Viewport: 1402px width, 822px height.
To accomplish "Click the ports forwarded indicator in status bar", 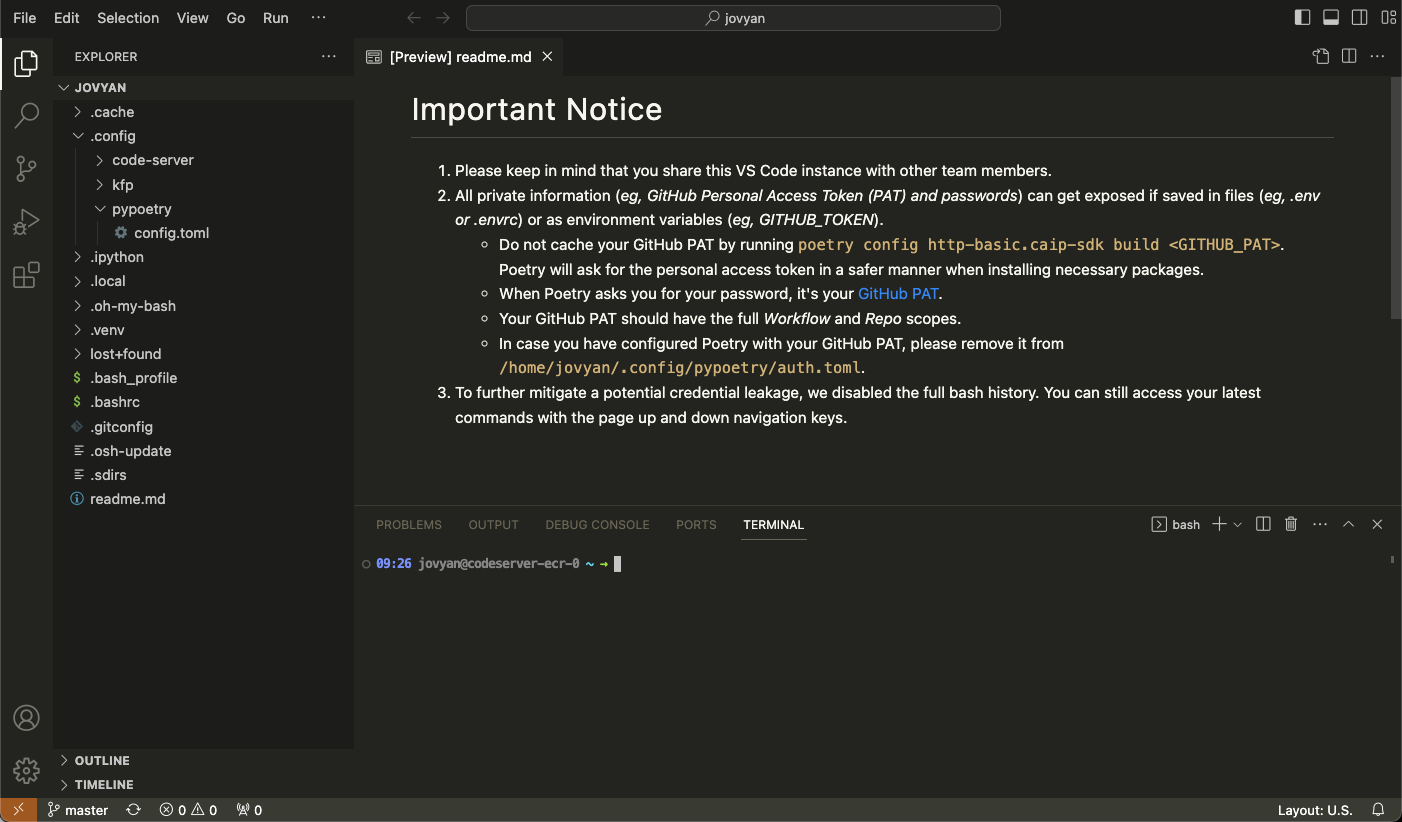I will point(249,810).
